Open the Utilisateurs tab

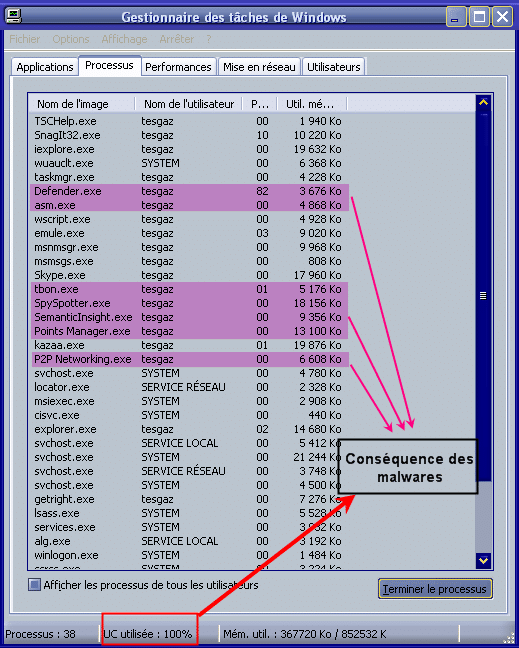(333, 67)
